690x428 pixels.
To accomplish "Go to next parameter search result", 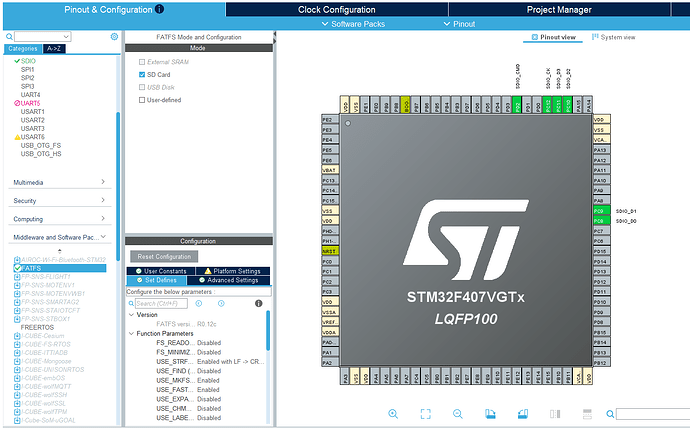I will (221, 304).
